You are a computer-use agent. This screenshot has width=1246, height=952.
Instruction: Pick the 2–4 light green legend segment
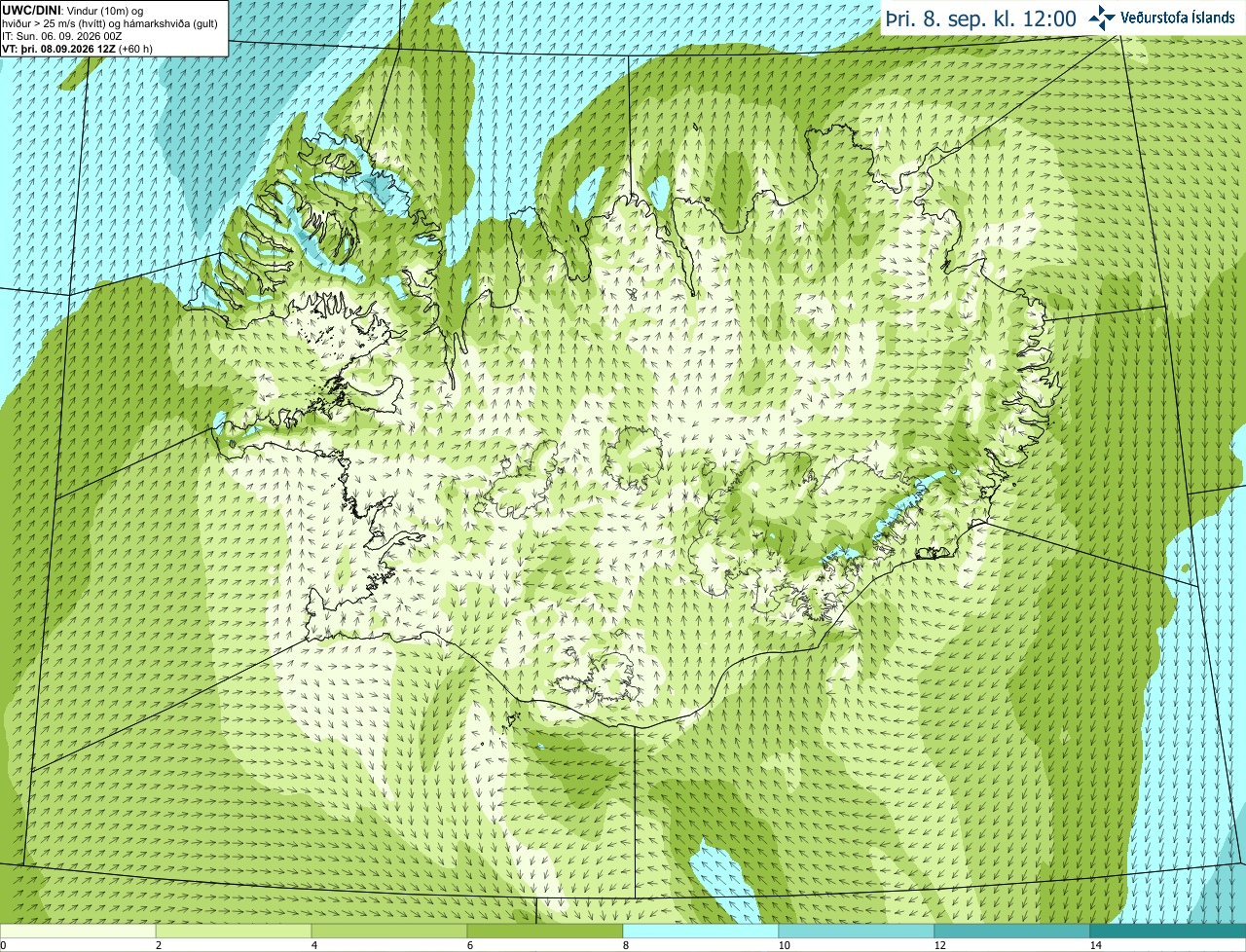(x=234, y=931)
